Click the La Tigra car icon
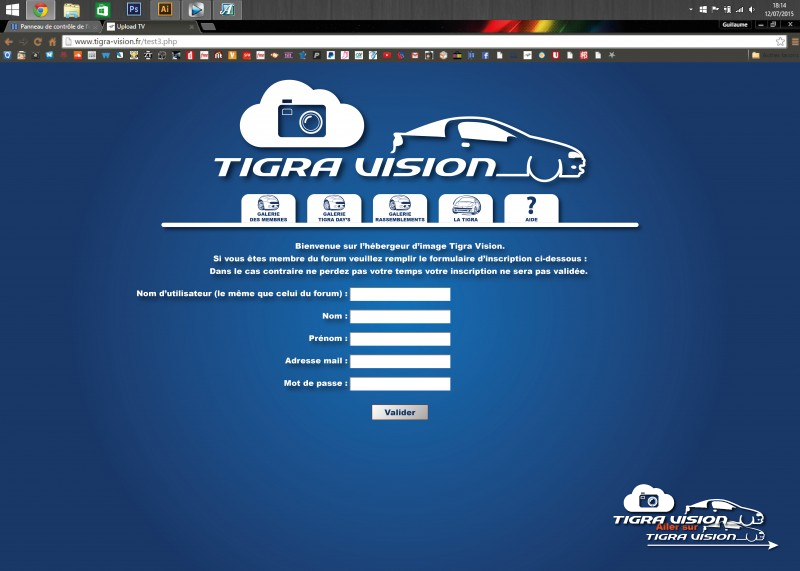This screenshot has width=800, height=571. coord(466,207)
